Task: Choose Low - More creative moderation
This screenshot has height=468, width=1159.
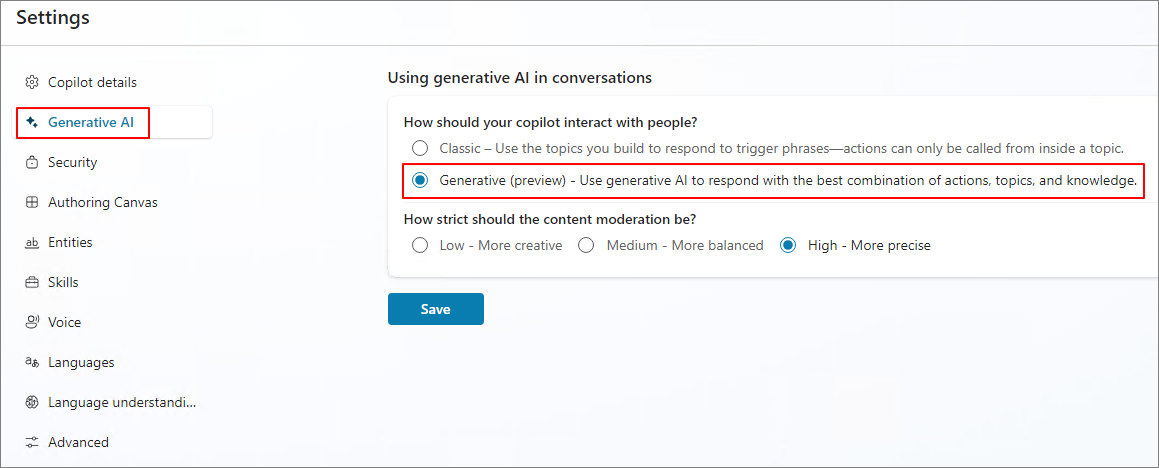Action: click(420, 245)
